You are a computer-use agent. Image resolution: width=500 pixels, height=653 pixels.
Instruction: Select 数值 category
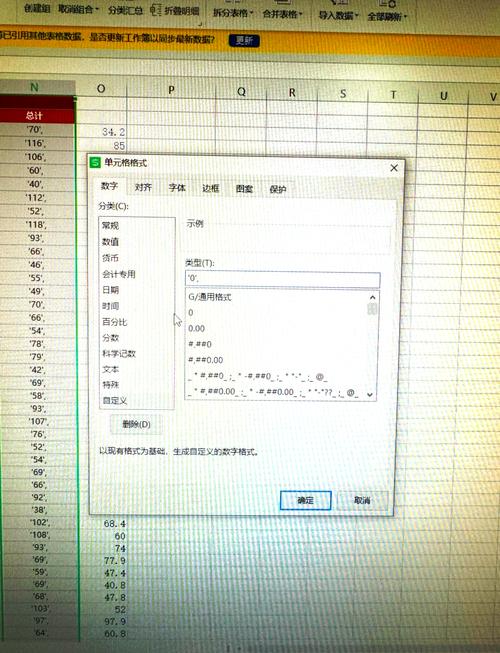(137, 242)
